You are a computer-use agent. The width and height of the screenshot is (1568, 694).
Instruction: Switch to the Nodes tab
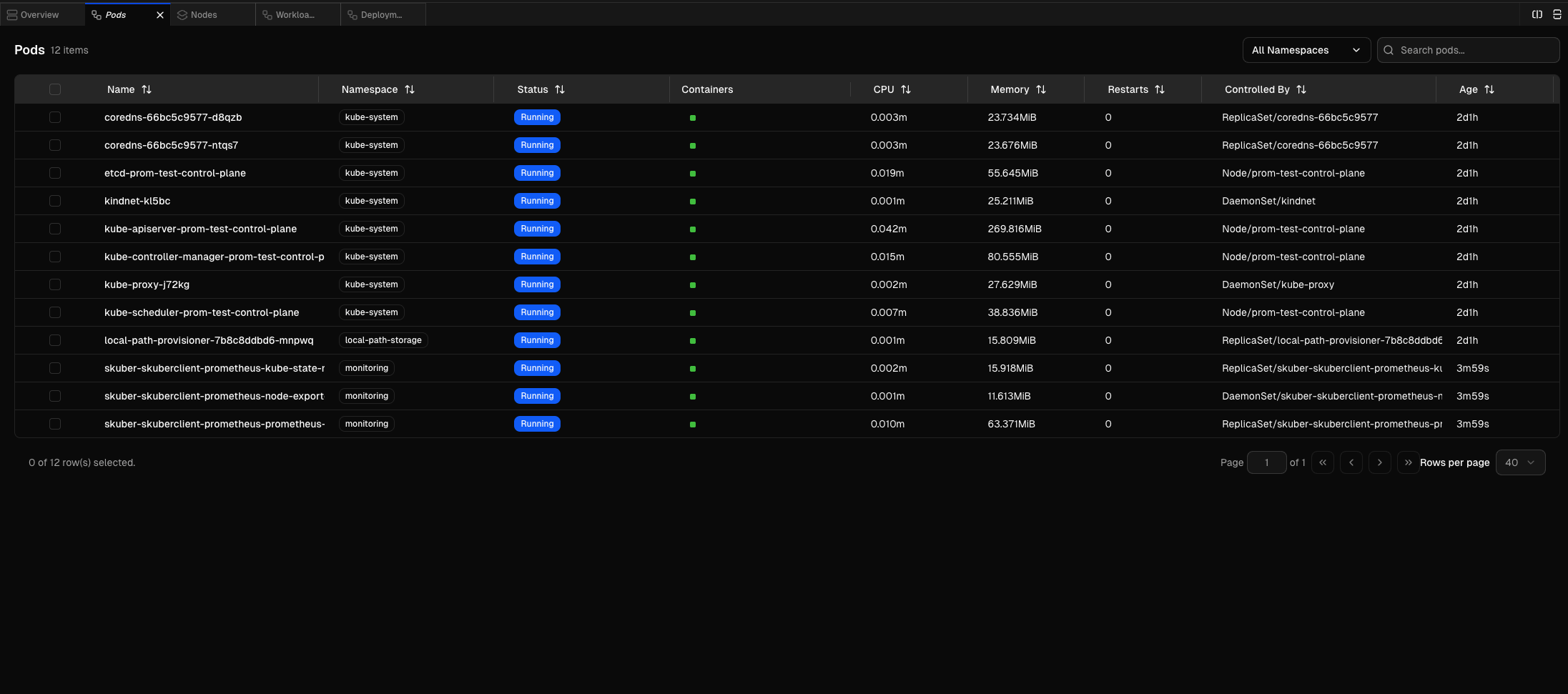(x=204, y=15)
